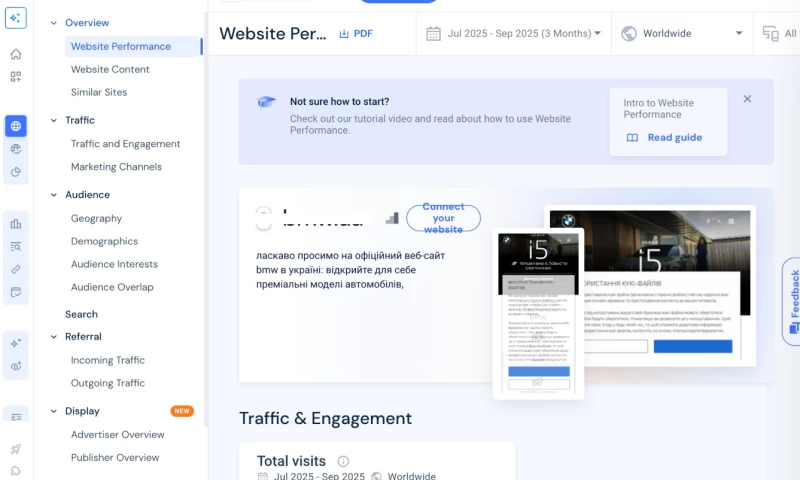Open the Search section
Screen dimensions: 800x480
(81, 314)
